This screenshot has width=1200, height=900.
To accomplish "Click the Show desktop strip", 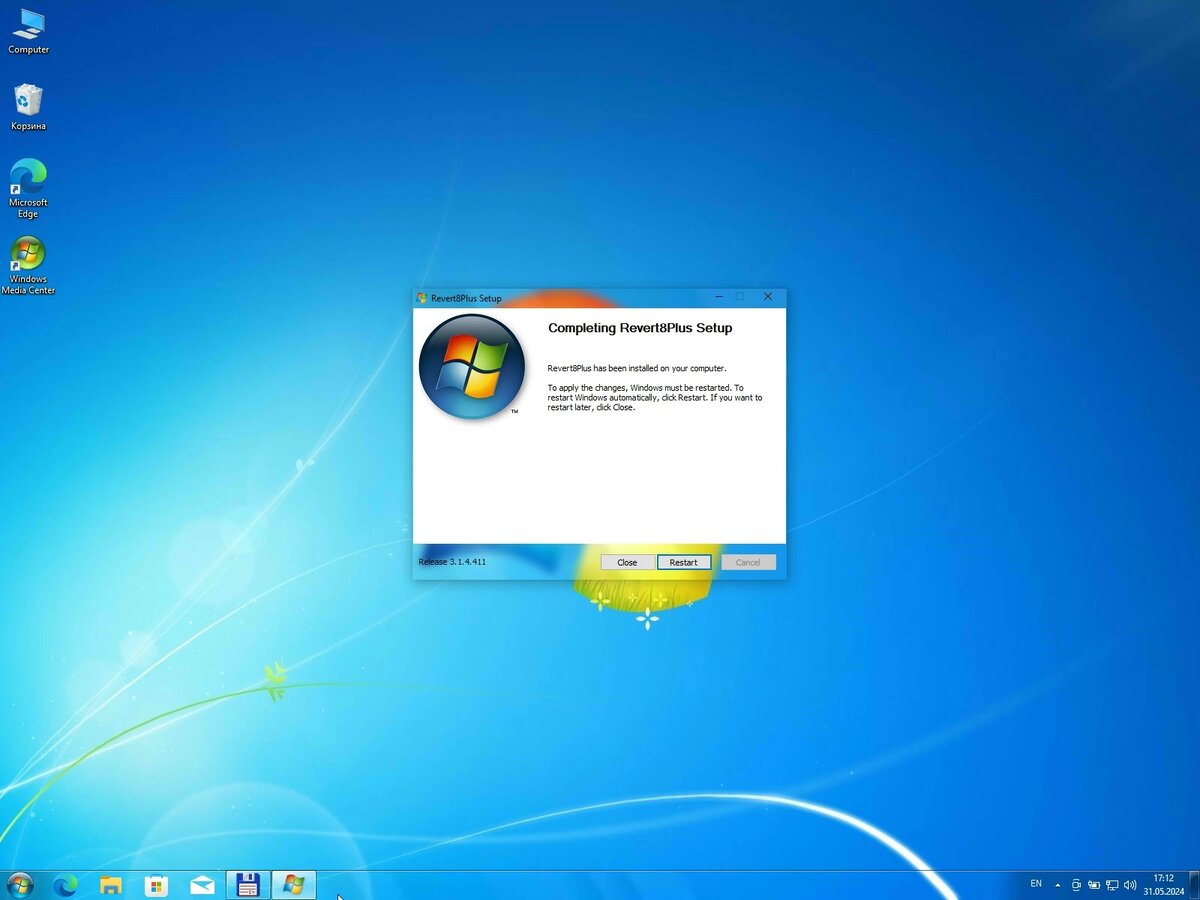I will click(x=1194, y=885).
